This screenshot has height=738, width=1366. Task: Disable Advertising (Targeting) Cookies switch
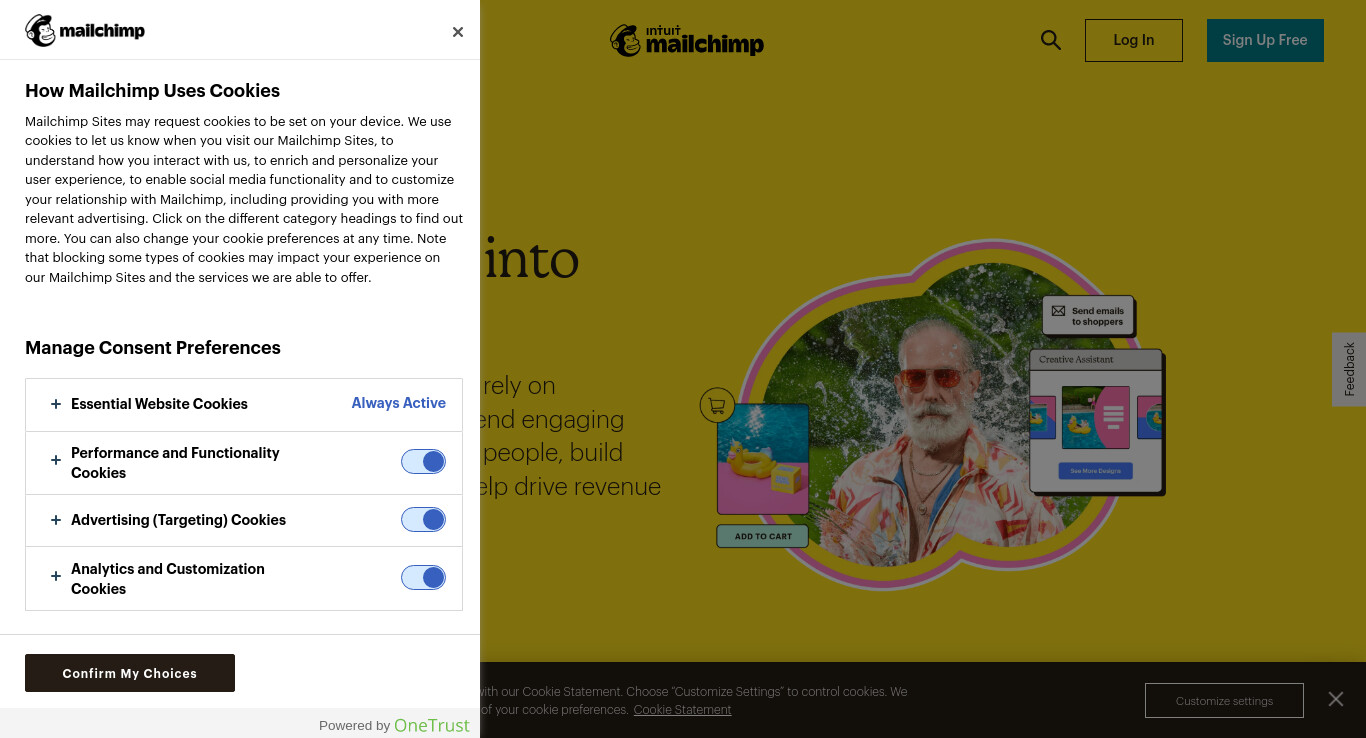click(x=423, y=520)
